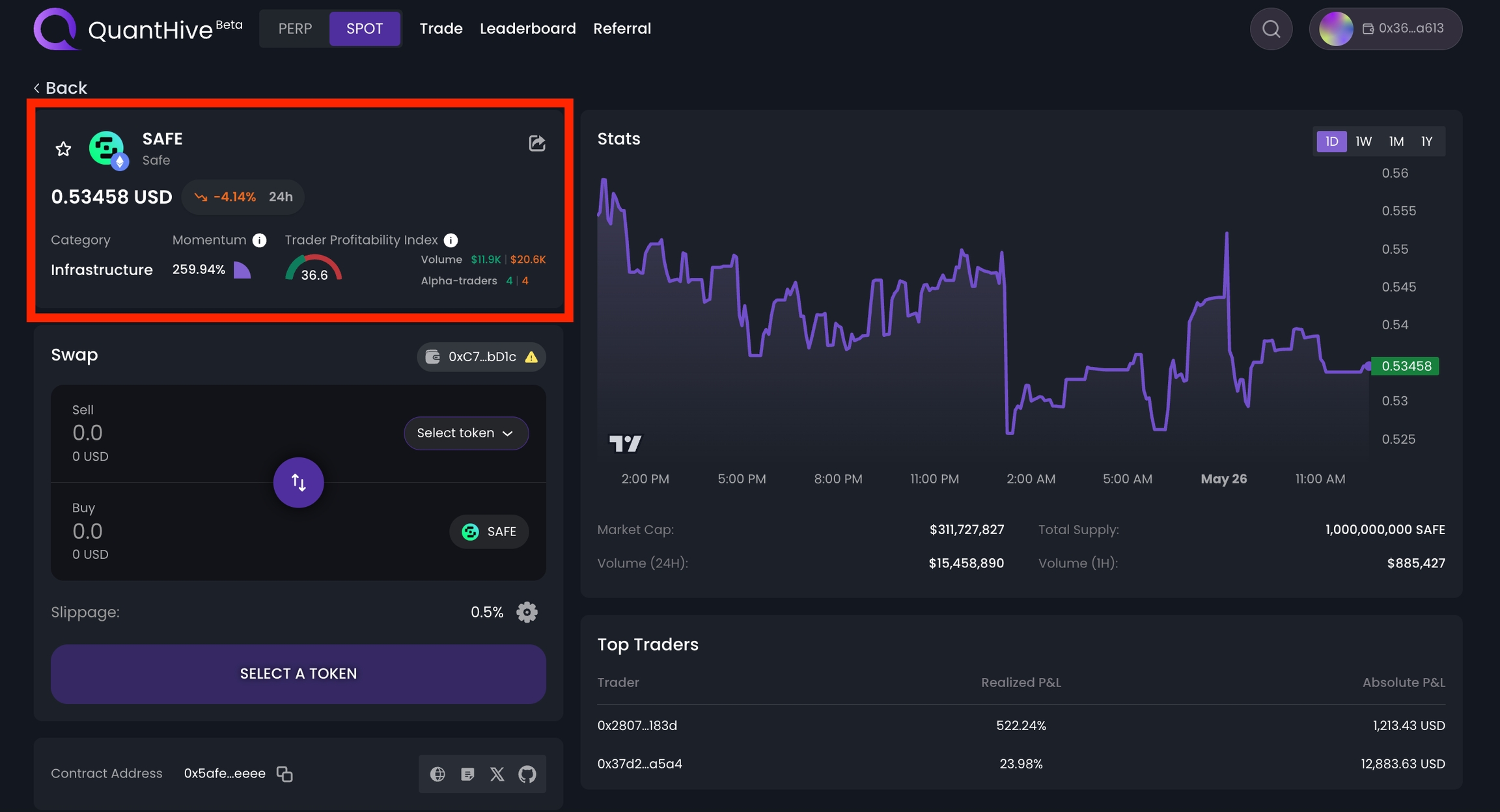Open slippage settings gear
1500x812 pixels.
tap(527, 612)
